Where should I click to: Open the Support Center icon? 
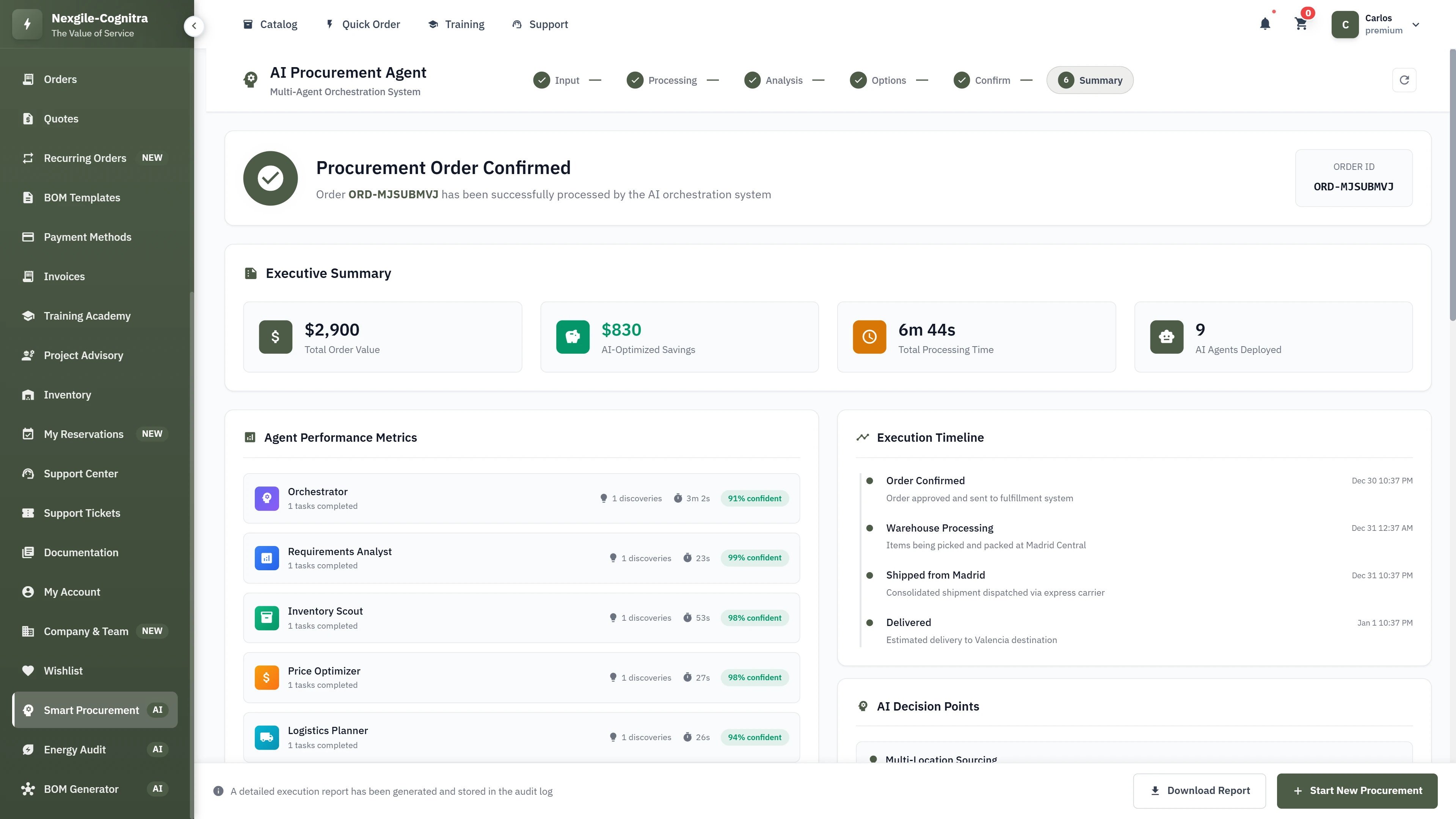pos(29,473)
